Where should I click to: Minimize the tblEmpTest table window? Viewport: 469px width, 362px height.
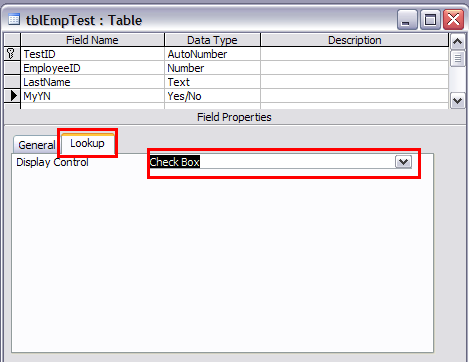[x=407, y=20]
